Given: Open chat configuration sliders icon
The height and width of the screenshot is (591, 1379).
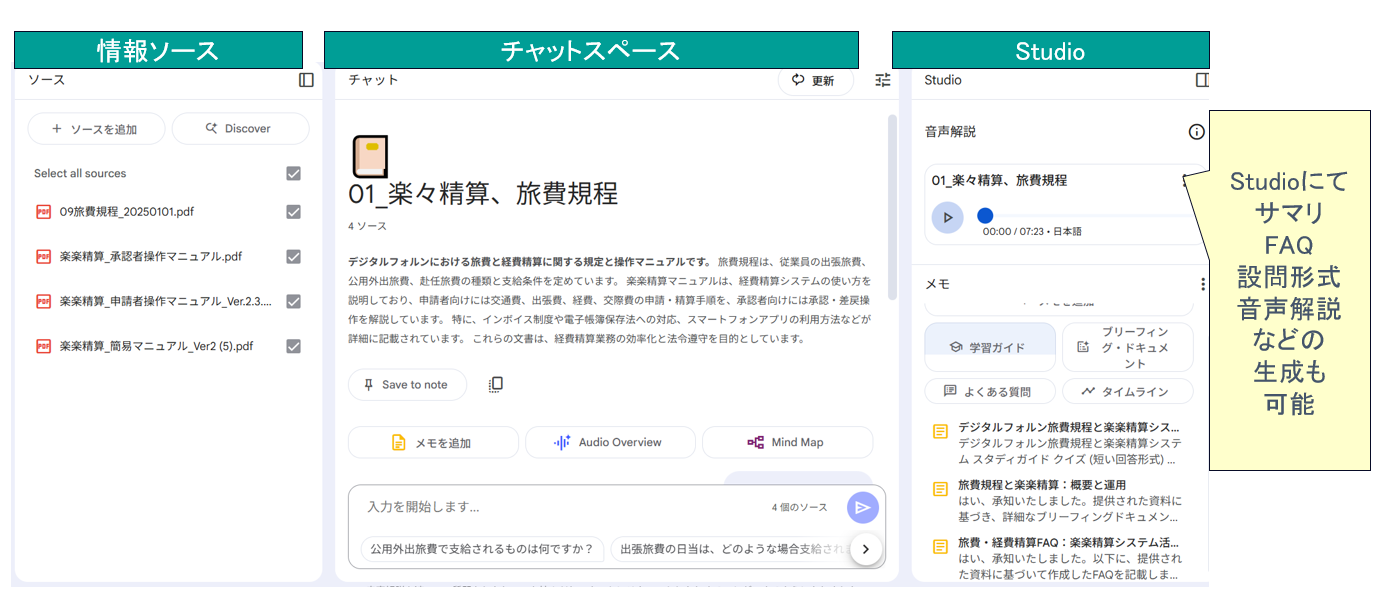Looking at the screenshot, I should [882, 80].
